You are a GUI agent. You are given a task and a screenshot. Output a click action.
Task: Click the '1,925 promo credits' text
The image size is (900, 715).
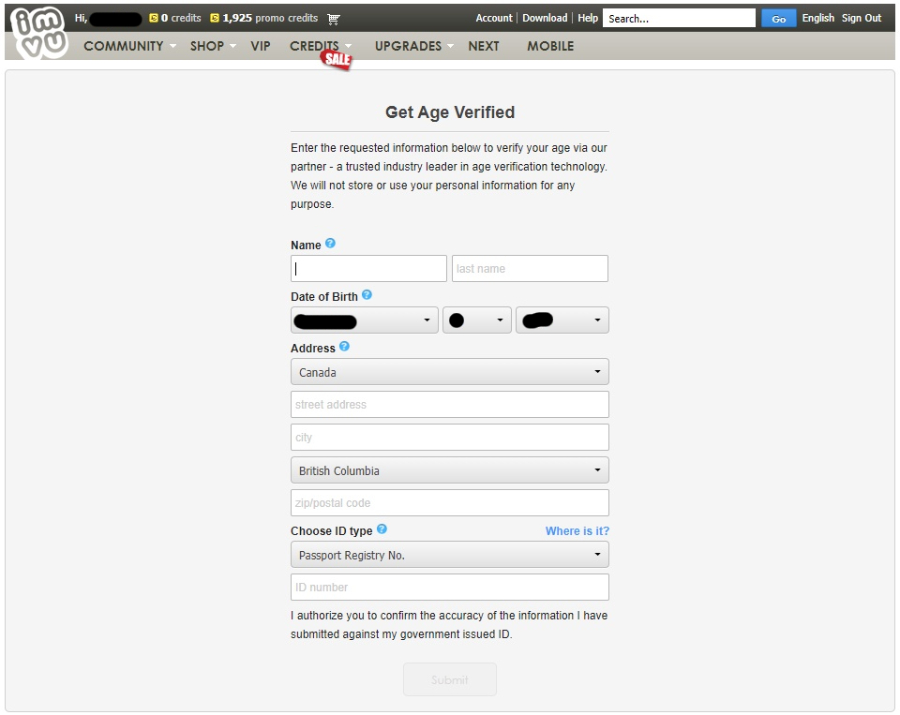(270, 18)
